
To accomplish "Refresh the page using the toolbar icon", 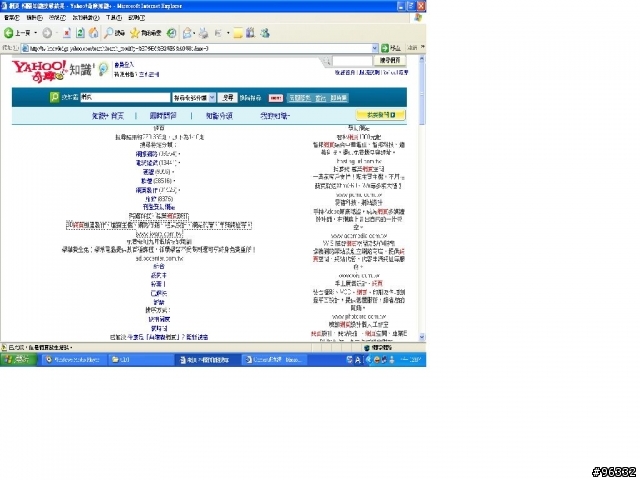I will (80, 33).
